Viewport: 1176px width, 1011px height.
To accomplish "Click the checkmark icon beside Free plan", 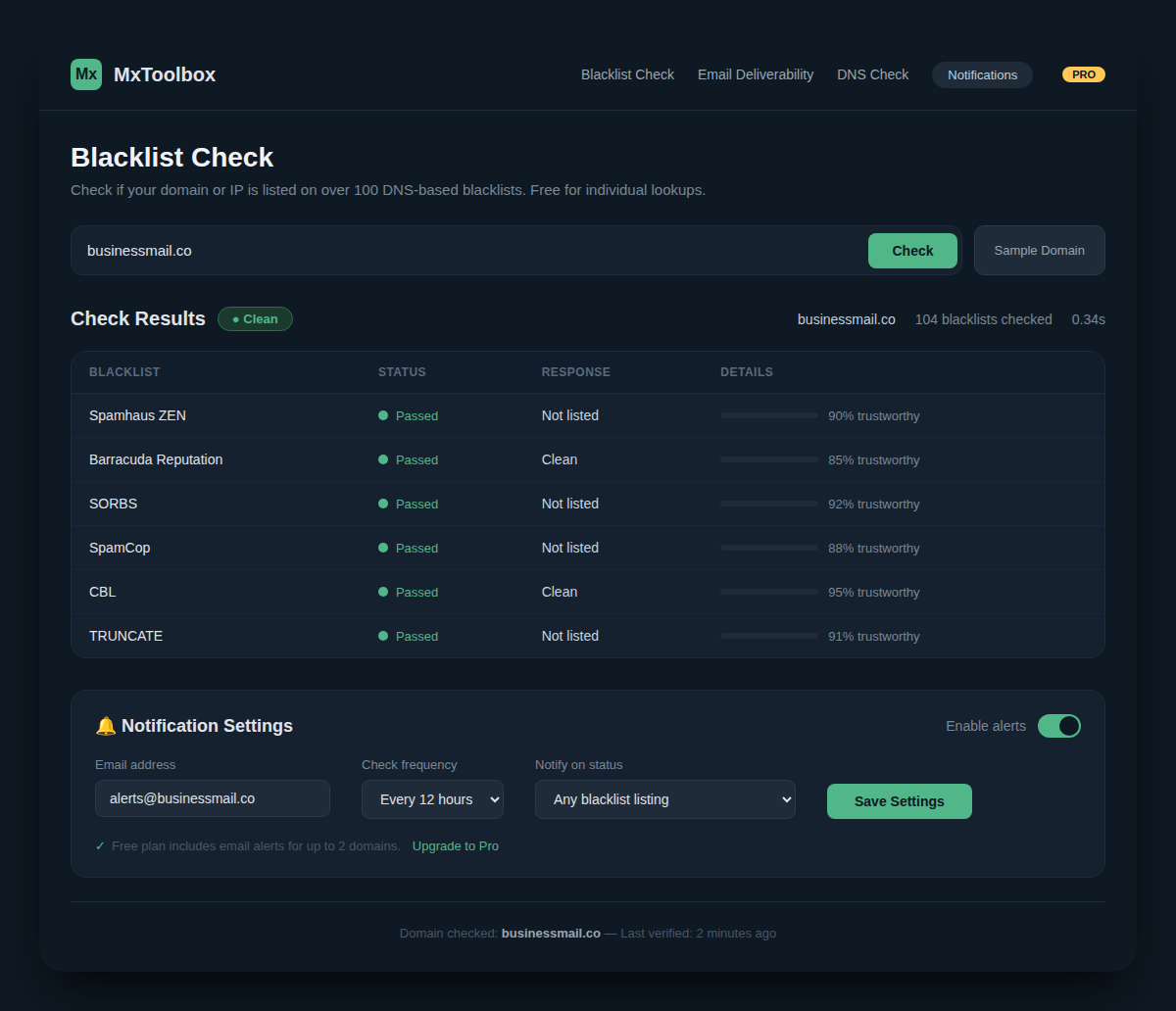I will tap(100, 845).
